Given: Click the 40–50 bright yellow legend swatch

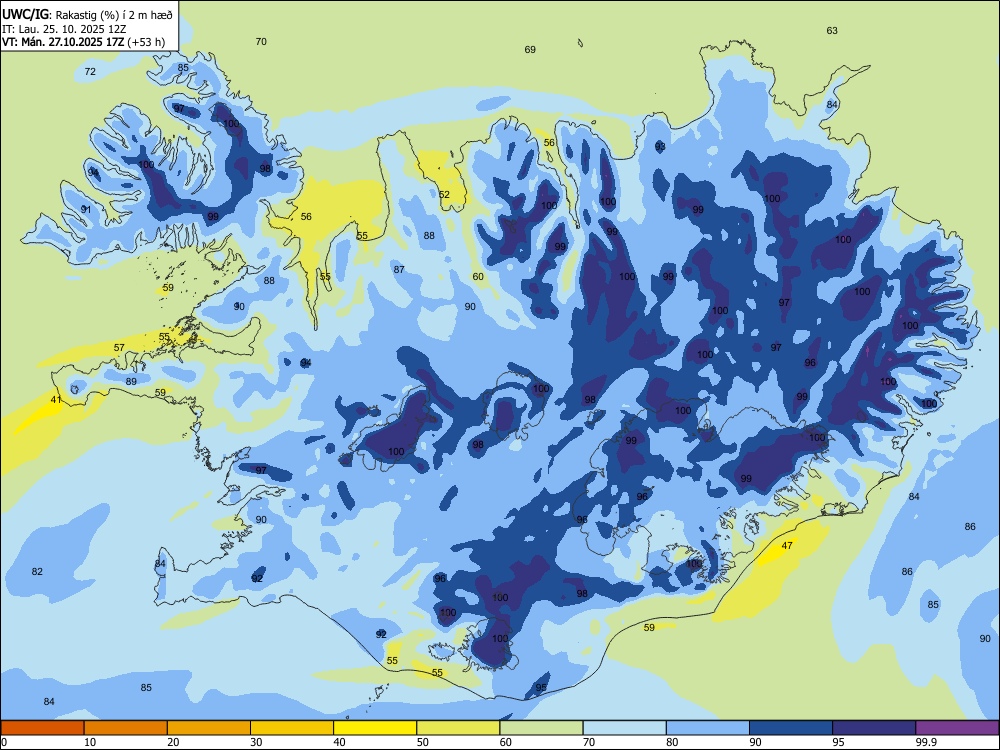Looking at the screenshot, I should click(375, 728).
